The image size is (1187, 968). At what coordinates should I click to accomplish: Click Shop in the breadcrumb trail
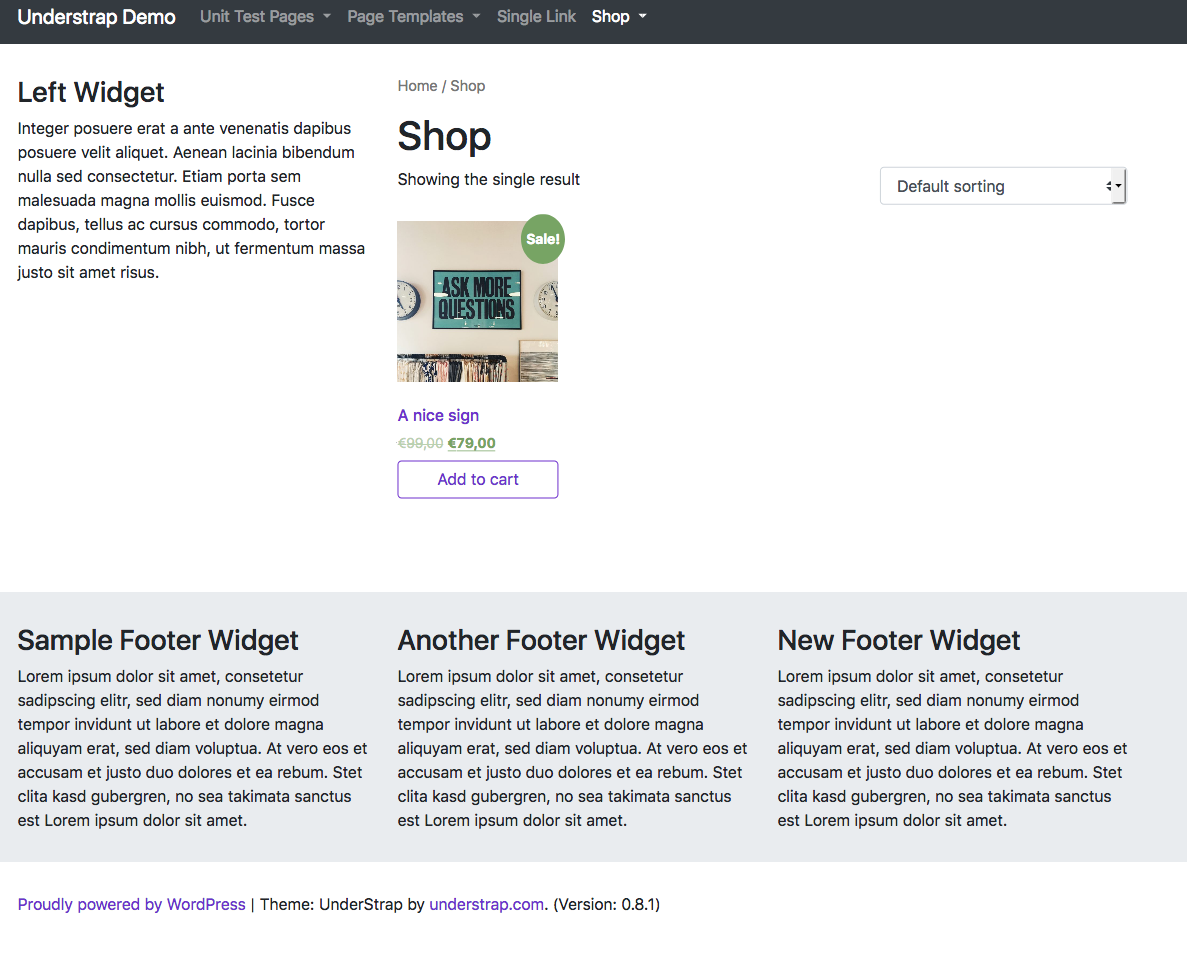point(467,86)
